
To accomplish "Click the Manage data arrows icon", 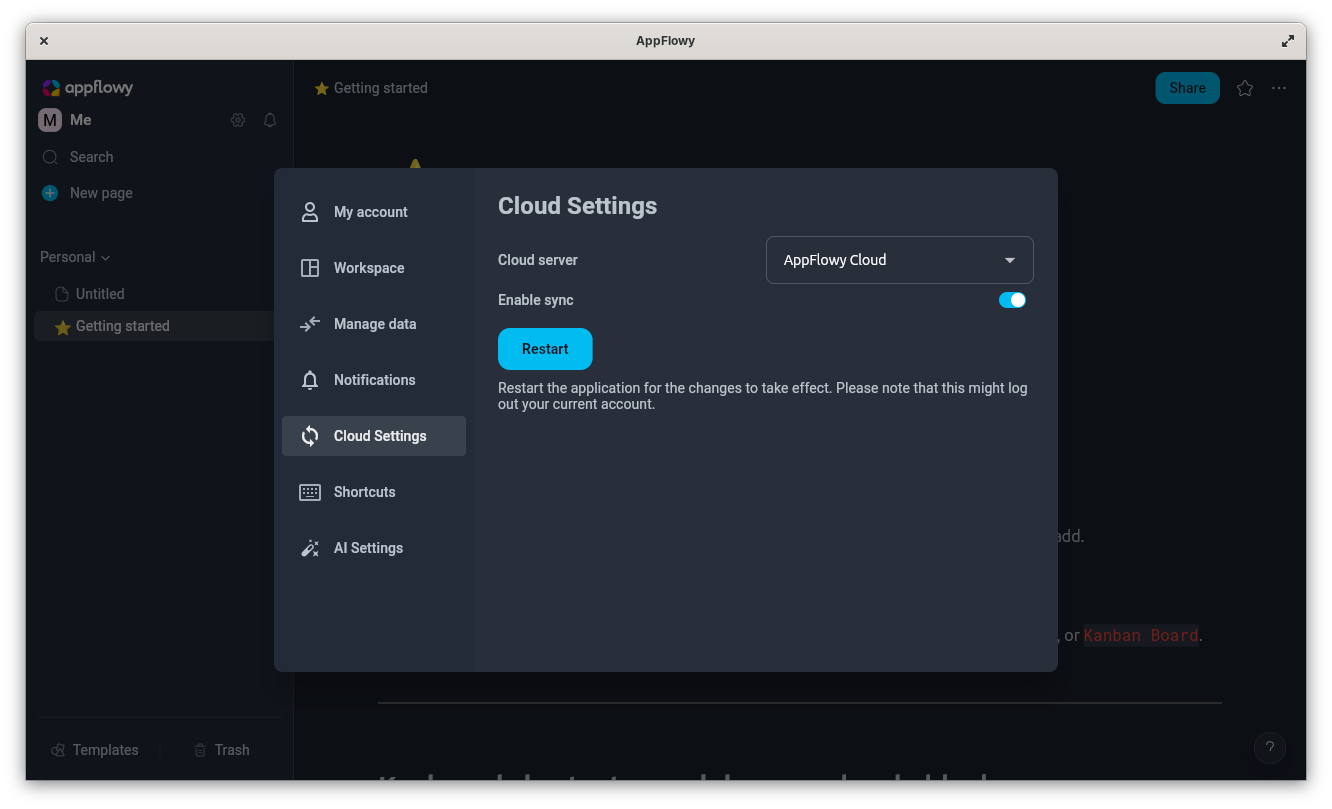I will [x=310, y=324].
